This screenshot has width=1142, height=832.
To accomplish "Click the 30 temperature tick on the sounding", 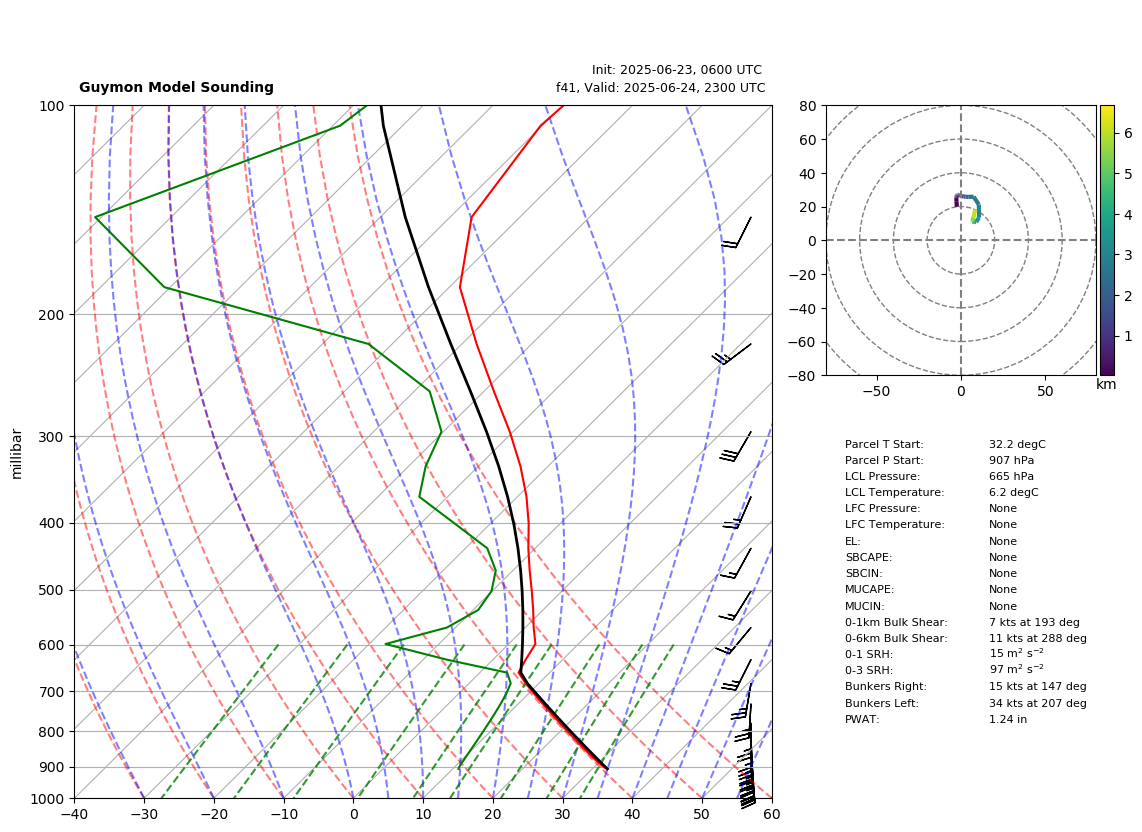I will click(x=562, y=815).
